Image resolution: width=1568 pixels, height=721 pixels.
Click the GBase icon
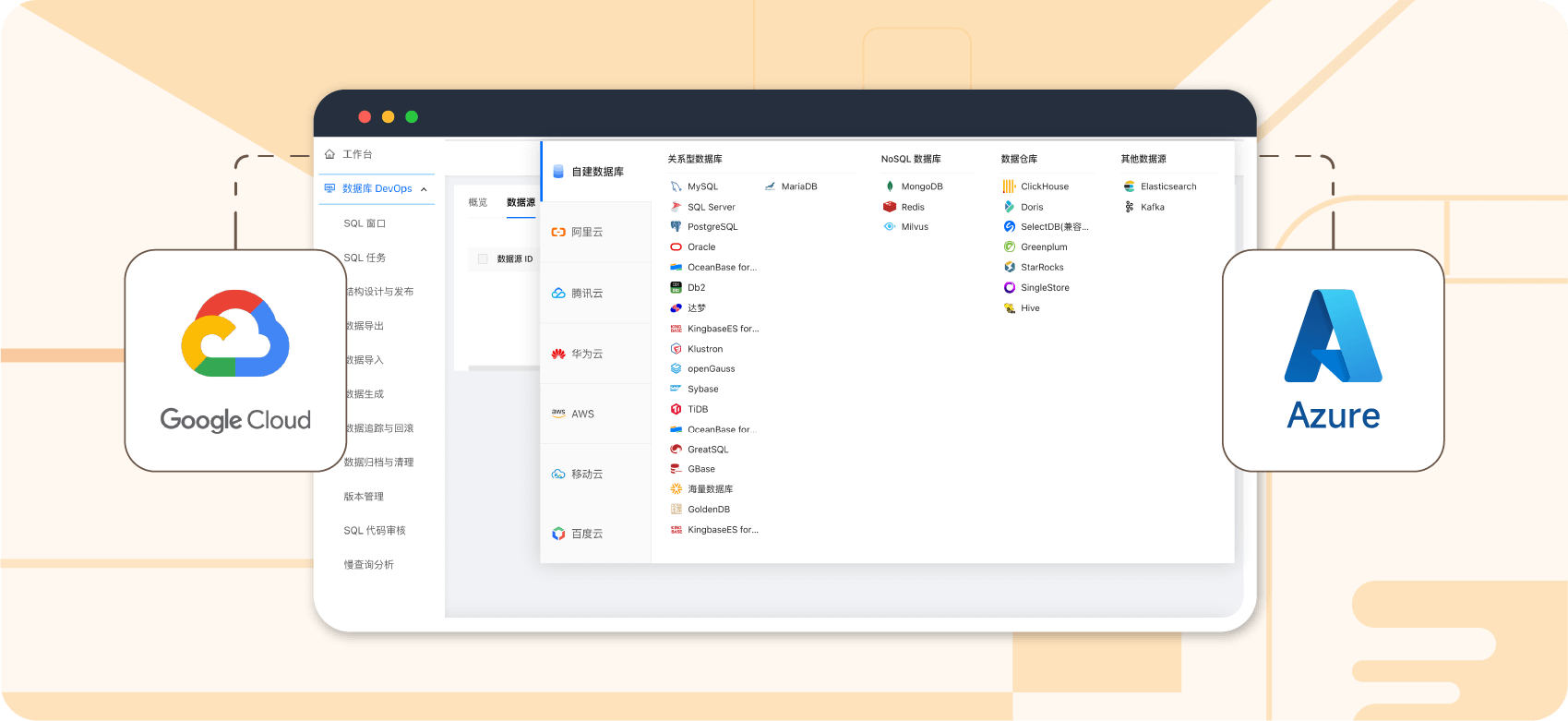coord(676,469)
